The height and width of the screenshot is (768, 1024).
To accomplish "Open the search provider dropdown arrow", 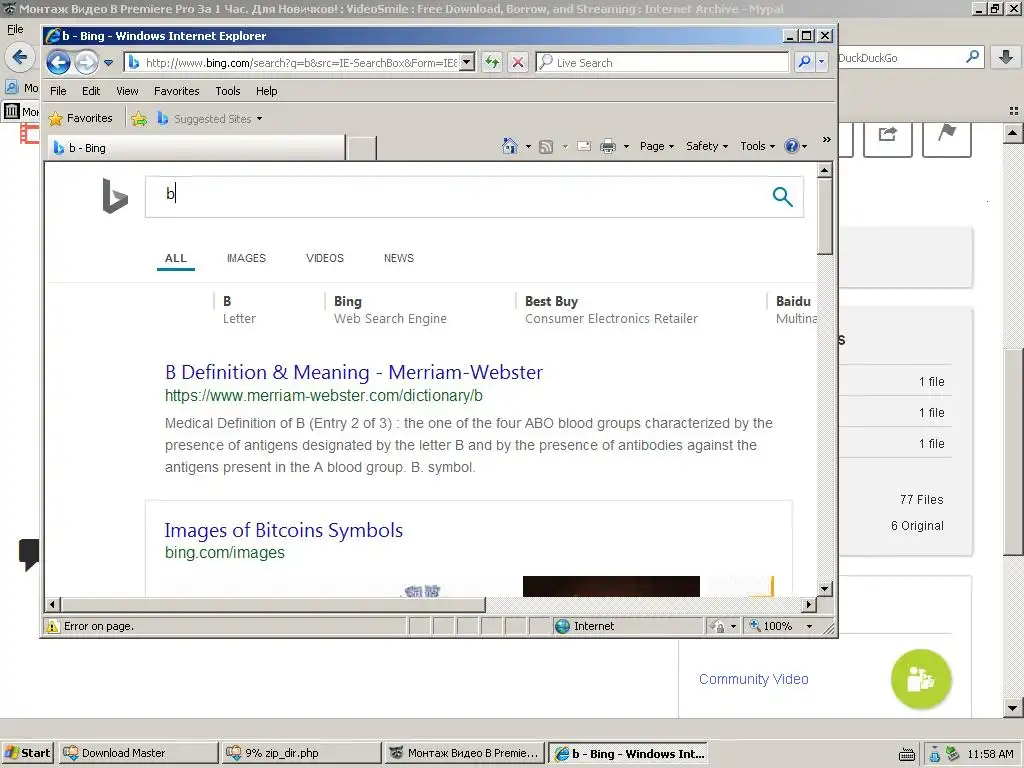I will point(822,62).
